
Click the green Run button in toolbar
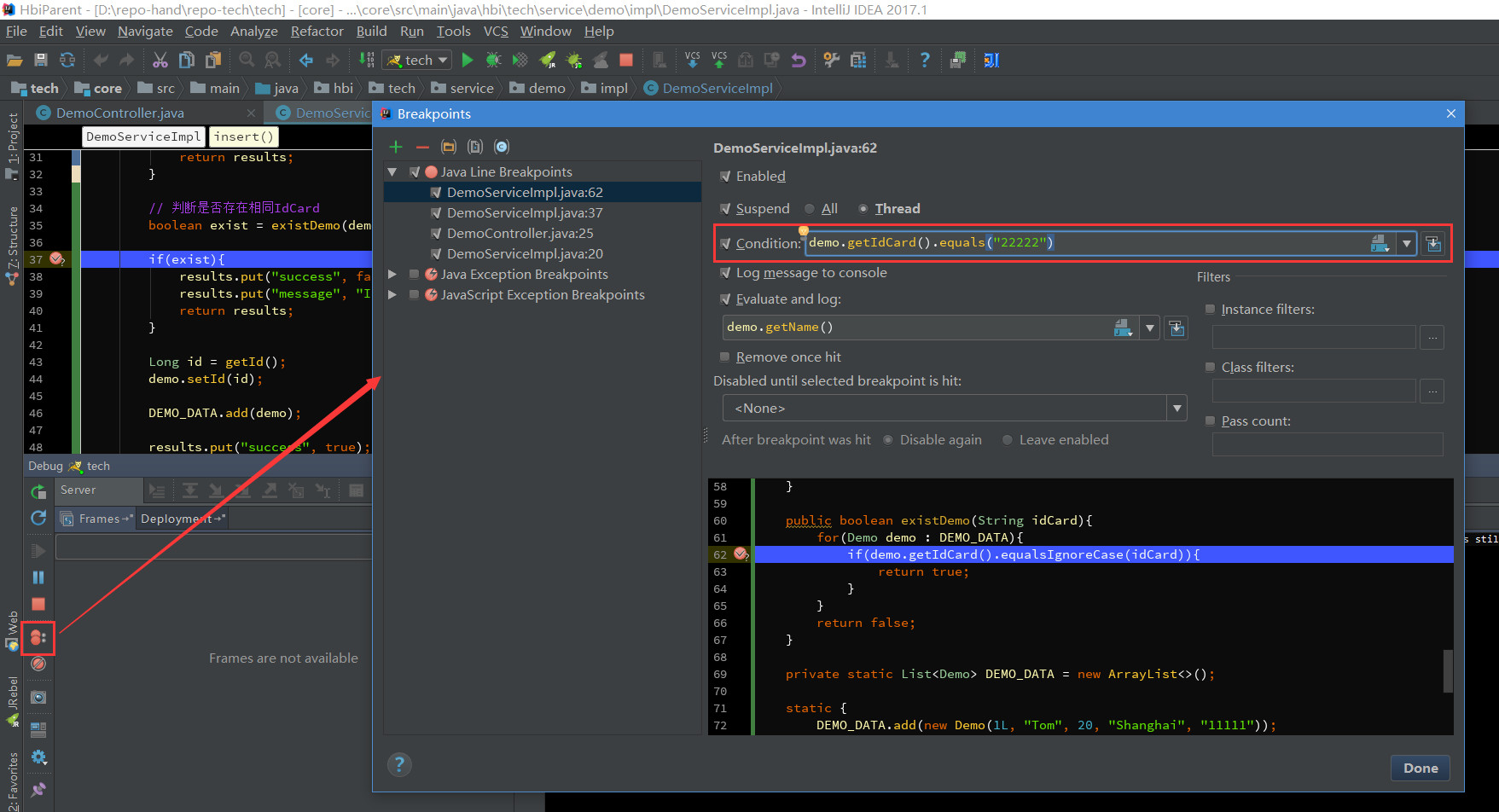[x=468, y=60]
